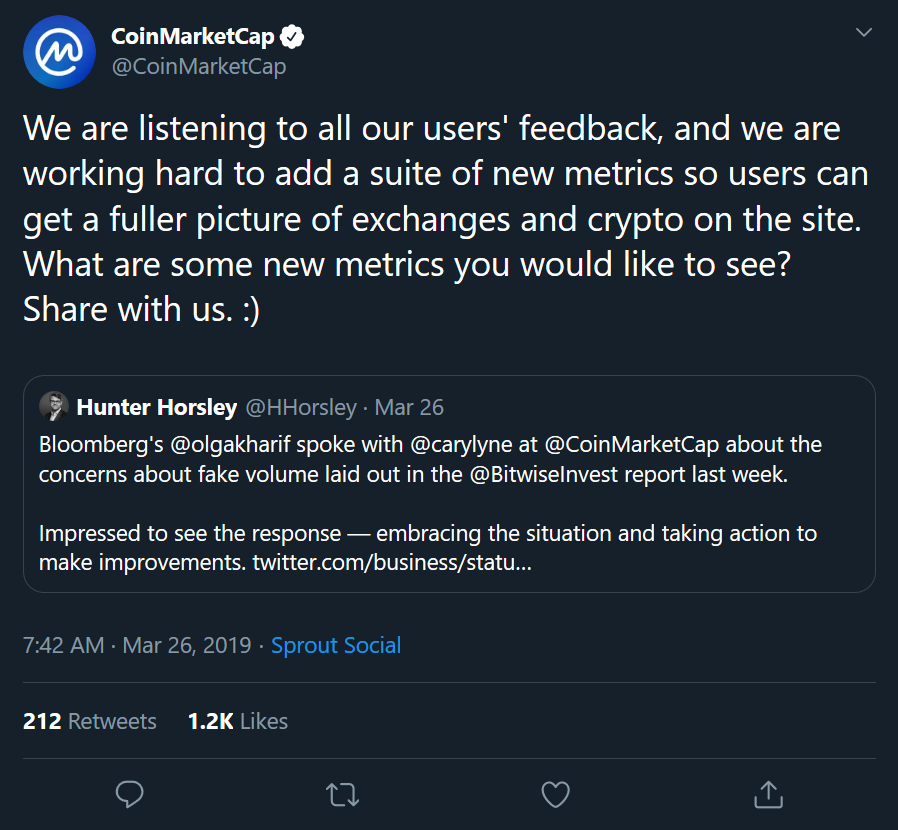Image resolution: width=898 pixels, height=830 pixels.
Task: View the 212 Retweets list
Action: tap(90, 721)
